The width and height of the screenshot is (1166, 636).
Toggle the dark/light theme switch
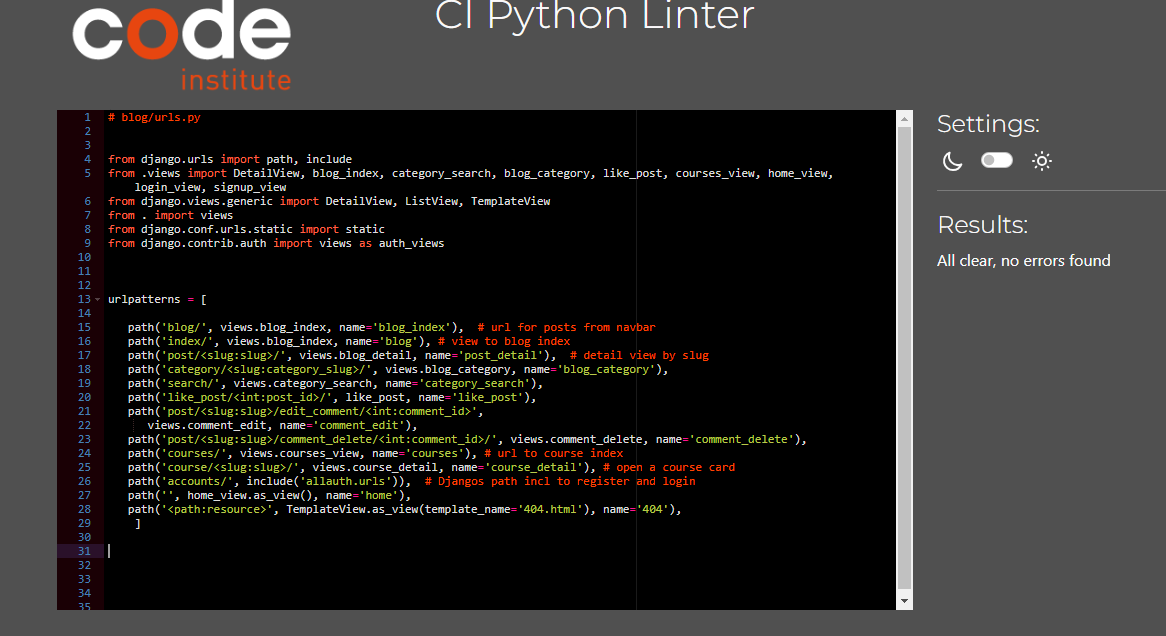(996, 160)
